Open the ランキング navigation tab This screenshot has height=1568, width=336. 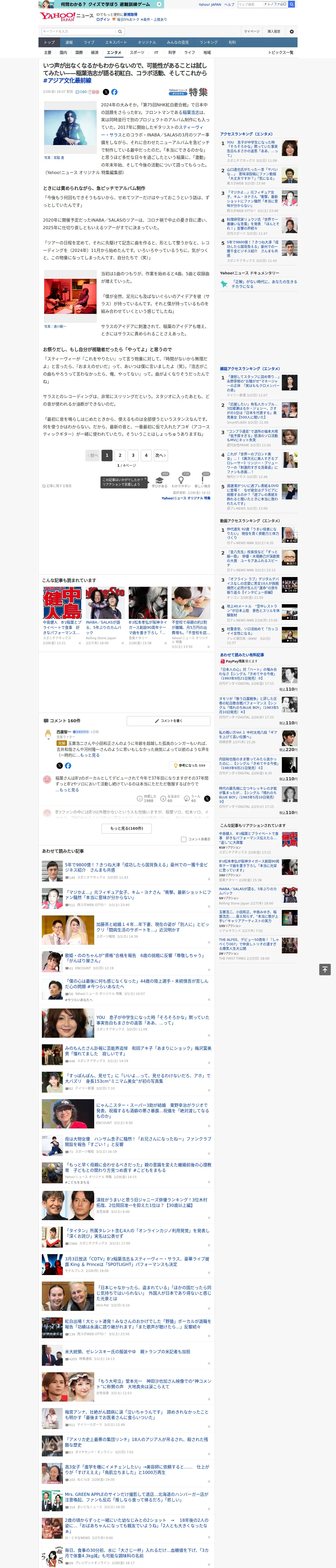[209, 42]
